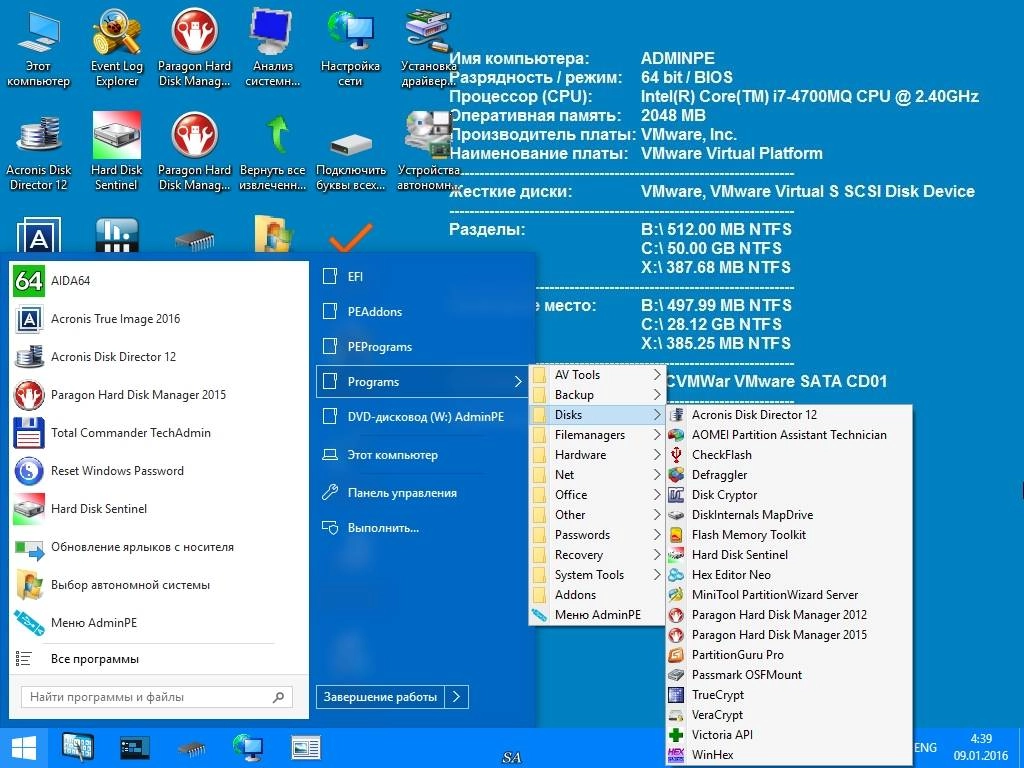This screenshot has width=1024, height=768.
Task: Click search magnifier icon in start menu
Action: click(278, 697)
